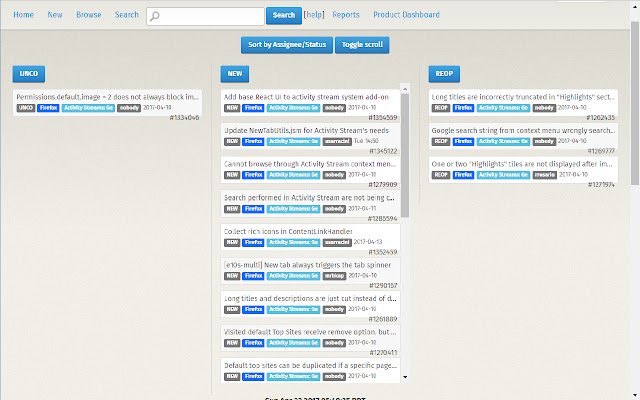Viewport: 640px width, 400px height.
Task: Click the NEW column scrollbar thumb
Action: (x=405, y=156)
